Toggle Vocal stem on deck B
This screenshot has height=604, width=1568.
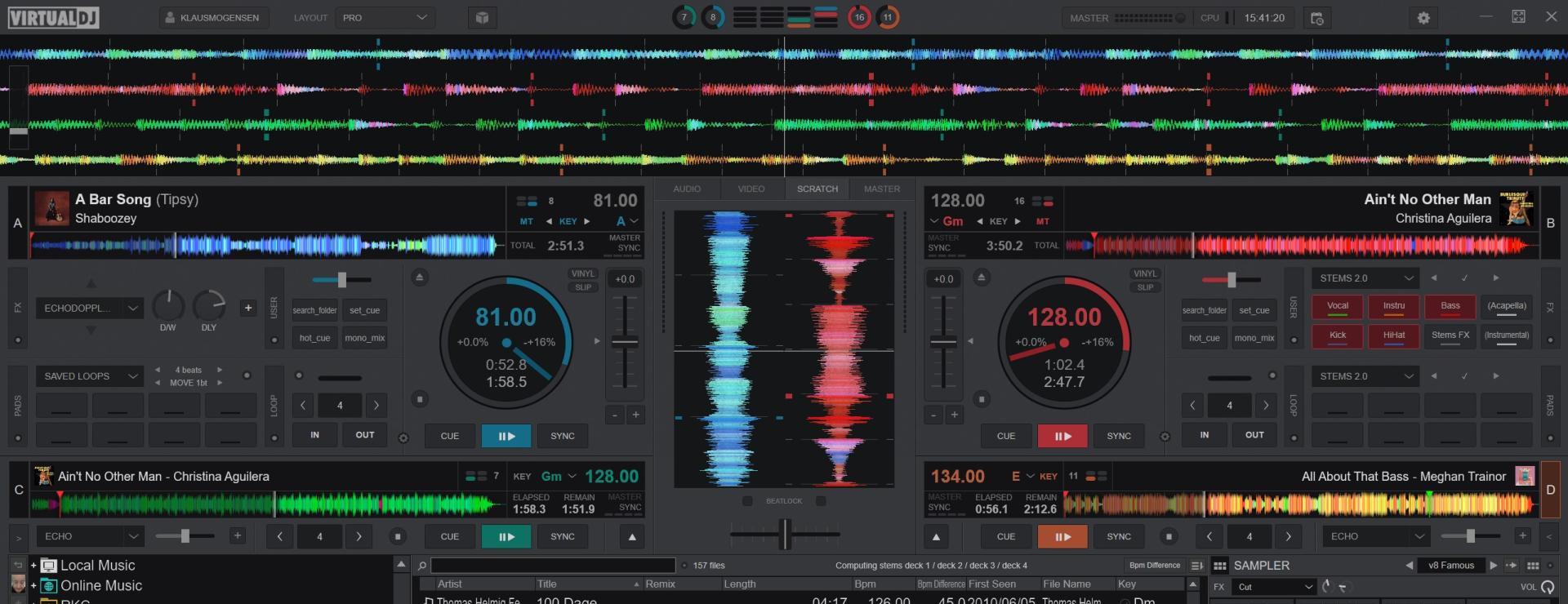1337,307
